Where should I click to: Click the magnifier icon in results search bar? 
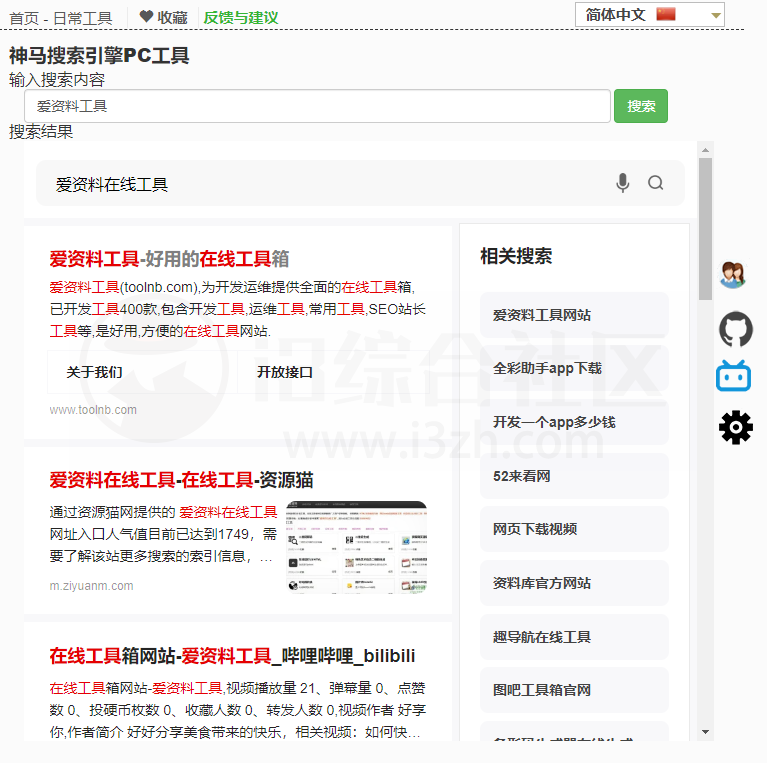click(x=655, y=183)
